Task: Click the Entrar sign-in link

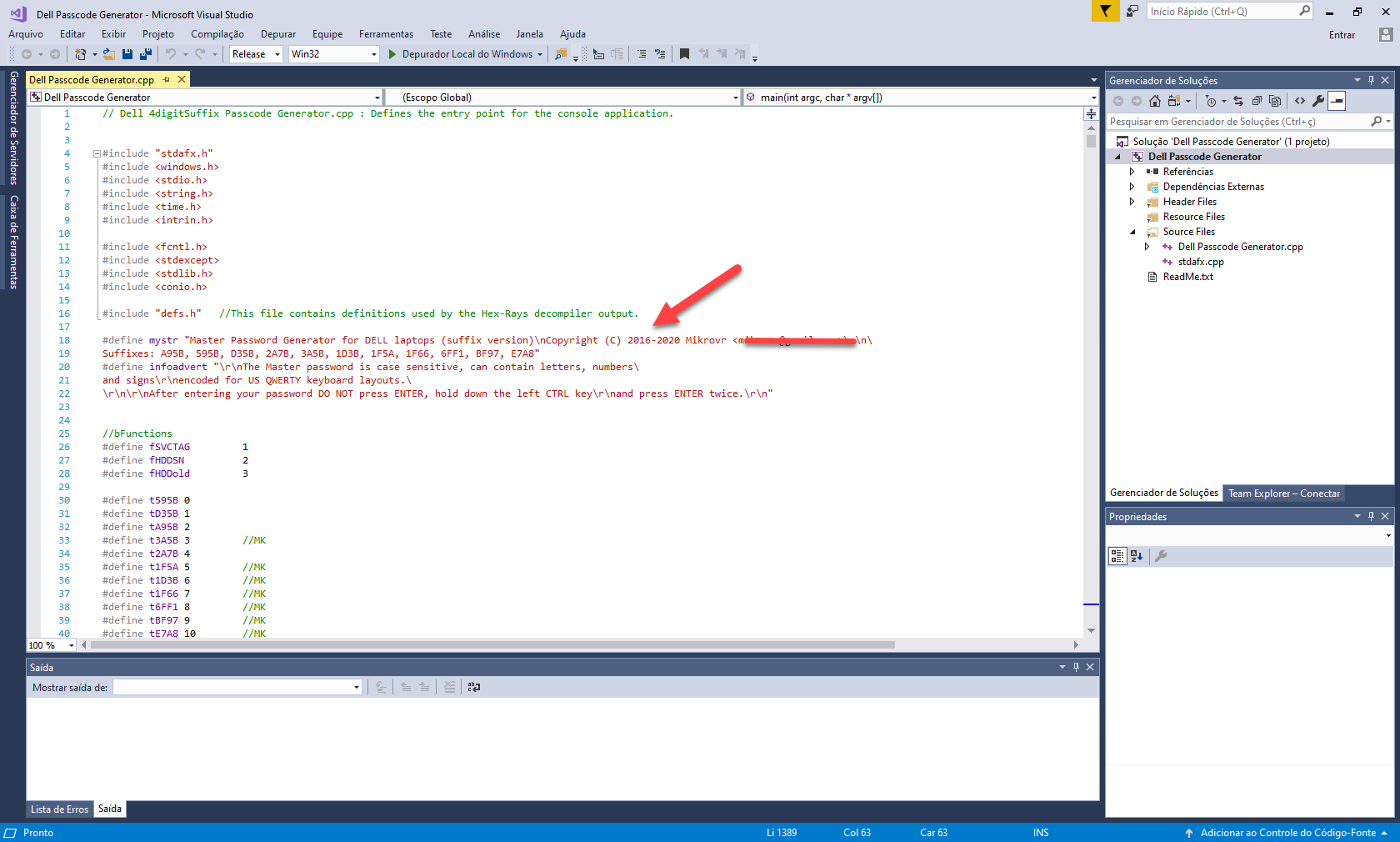Action: (x=1342, y=35)
